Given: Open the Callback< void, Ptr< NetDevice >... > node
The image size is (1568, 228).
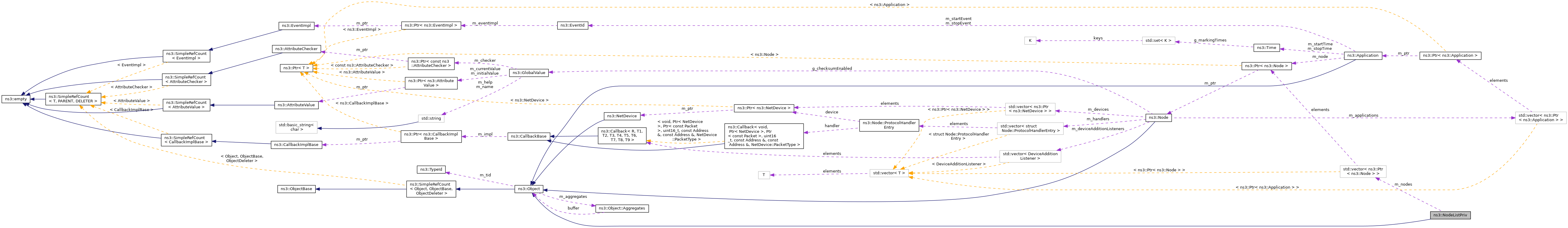Looking at the screenshot, I should click(763, 136).
